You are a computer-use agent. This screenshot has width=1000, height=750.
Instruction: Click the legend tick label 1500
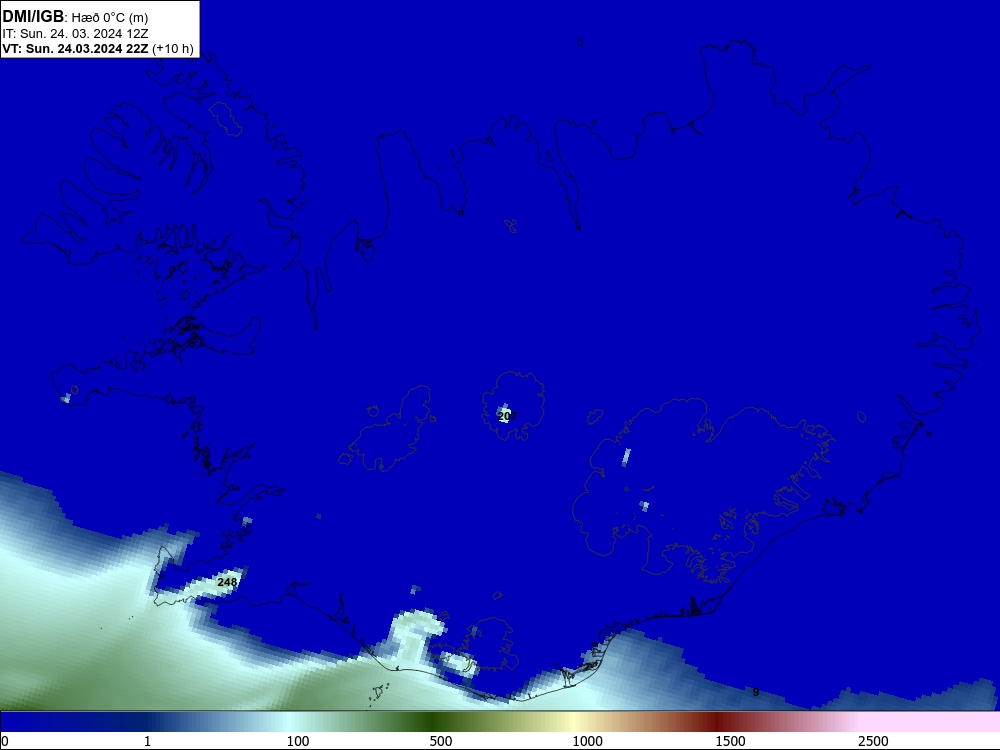(x=730, y=741)
